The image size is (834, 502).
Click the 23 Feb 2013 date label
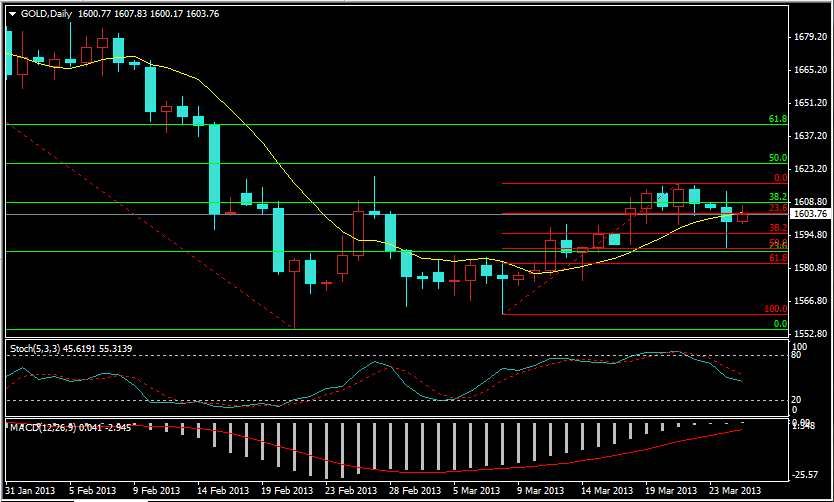point(350,490)
